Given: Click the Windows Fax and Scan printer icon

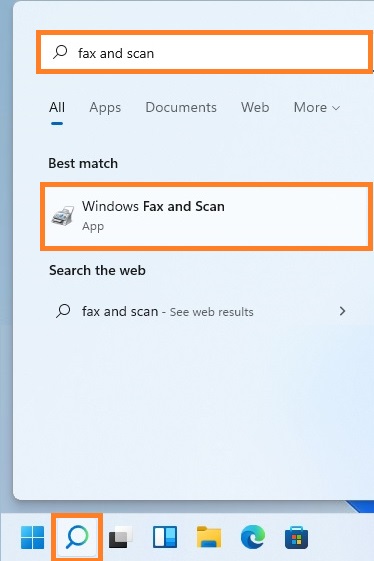Looking at the screenshot, I should 63,216.
